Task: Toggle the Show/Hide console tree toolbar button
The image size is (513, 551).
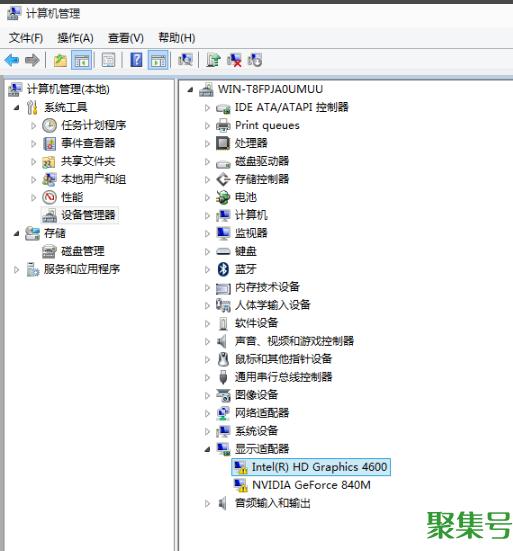Action: [x=82, y=60]
